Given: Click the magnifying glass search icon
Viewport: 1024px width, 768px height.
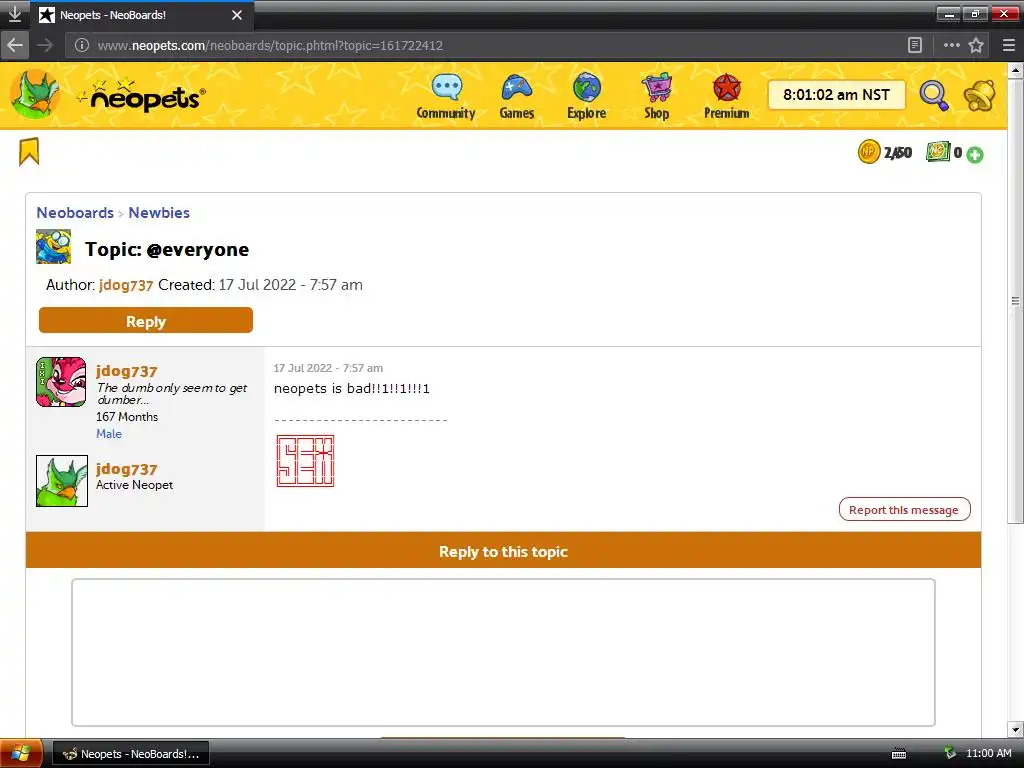Looking at the screenshot, I should pyautogui.click(x=934, y=96).
